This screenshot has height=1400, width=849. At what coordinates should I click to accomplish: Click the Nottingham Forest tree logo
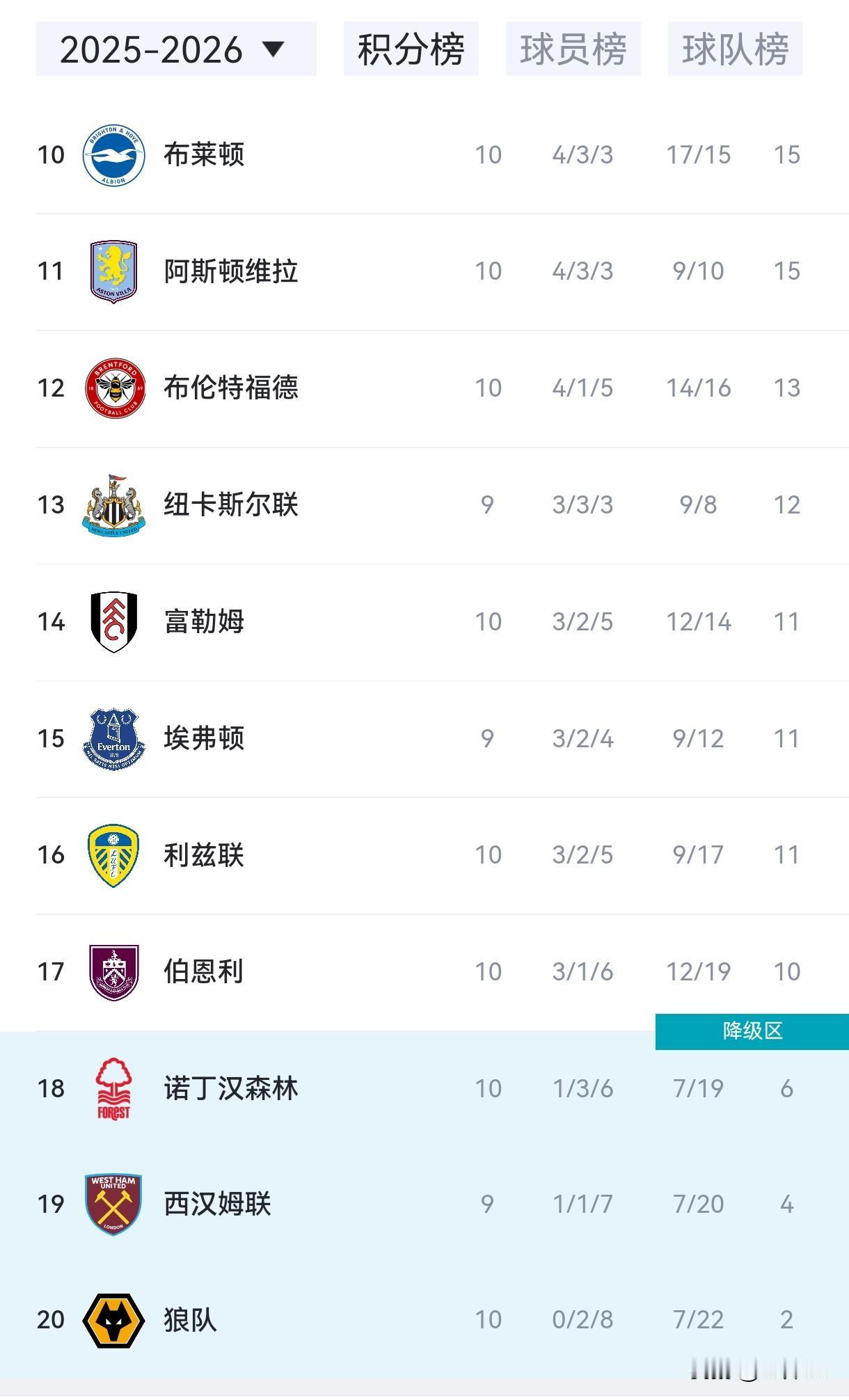click(113, 1088)
